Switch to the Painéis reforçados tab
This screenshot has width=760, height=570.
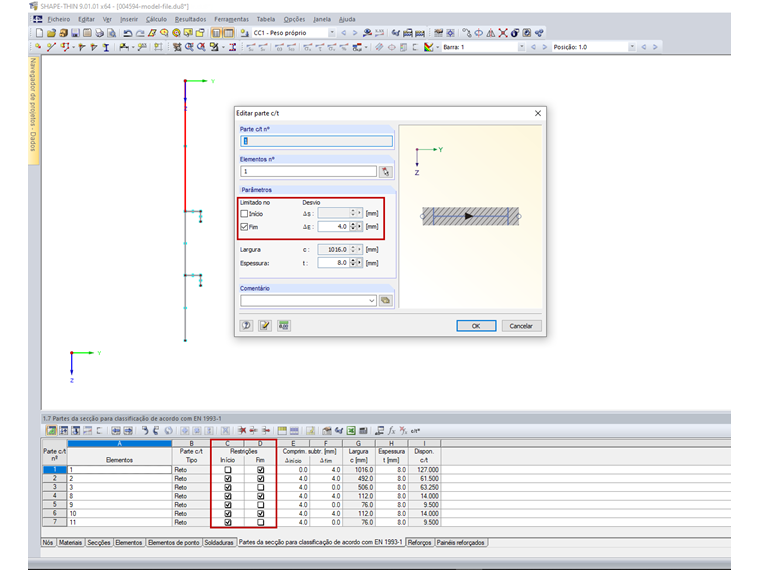tap(460, 542)
